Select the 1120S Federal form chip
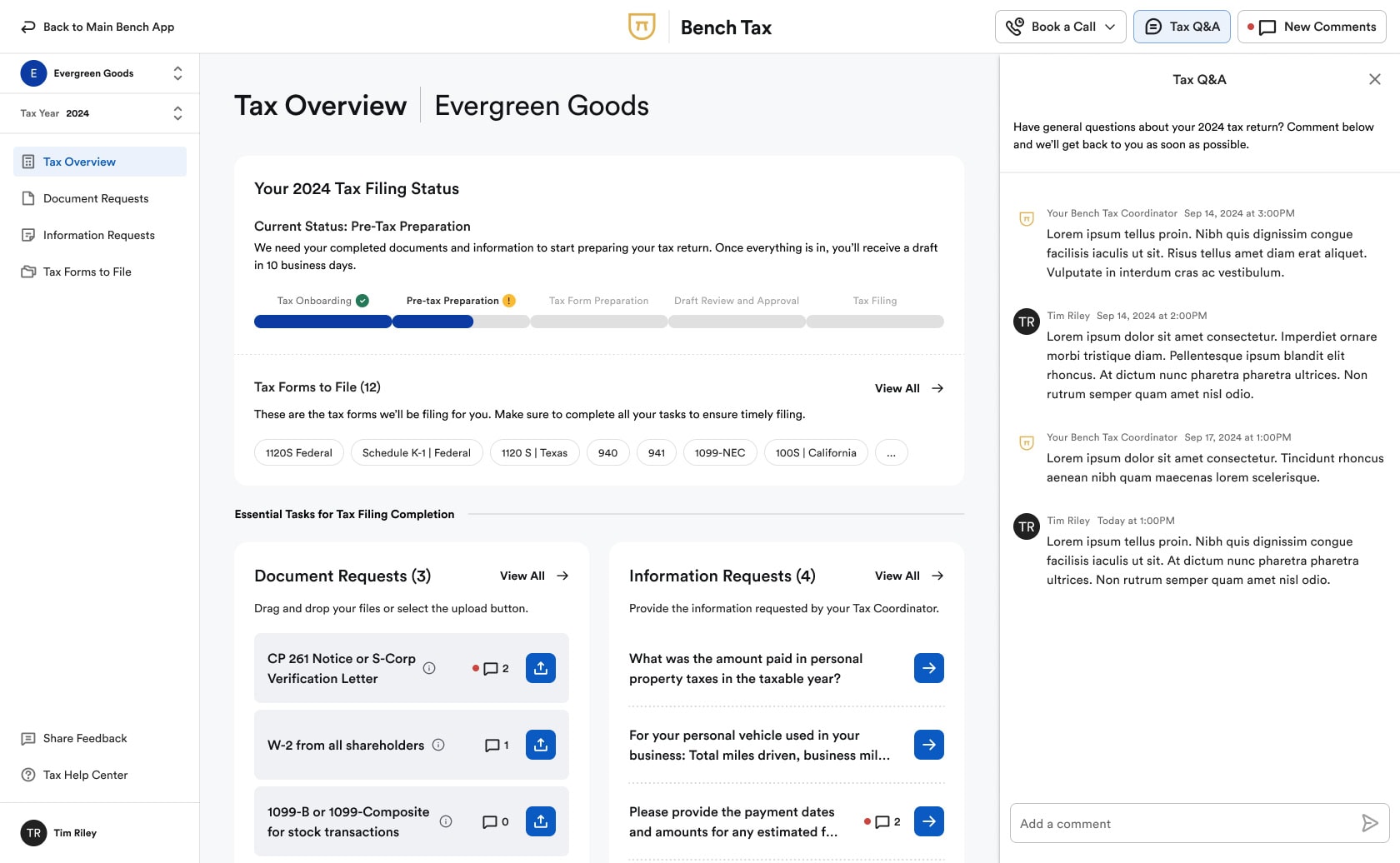The width and height of the screenshot is (1400, 863). coord(299,452)
